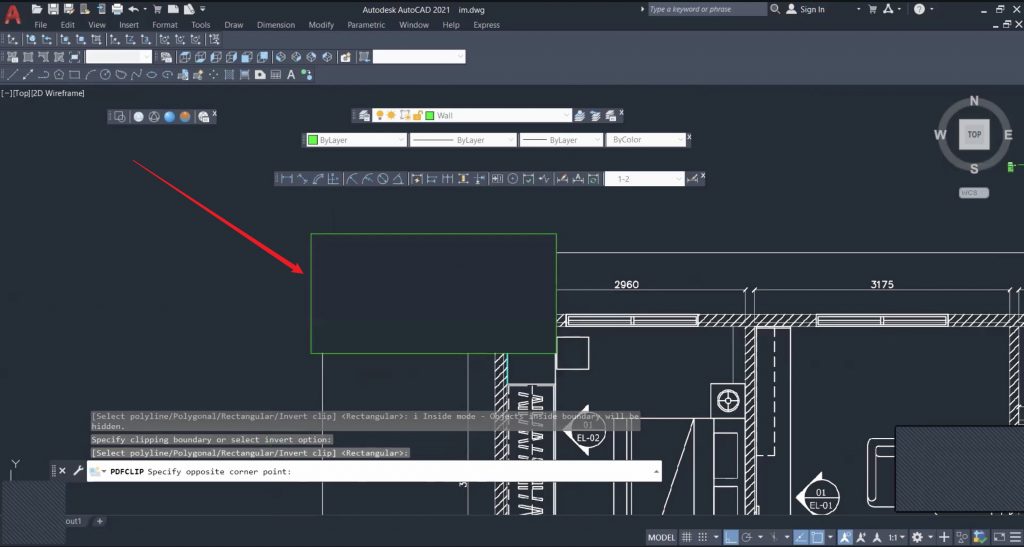
Task: Toggle 2D object snap square in status bar
Action: coord(817,537)
